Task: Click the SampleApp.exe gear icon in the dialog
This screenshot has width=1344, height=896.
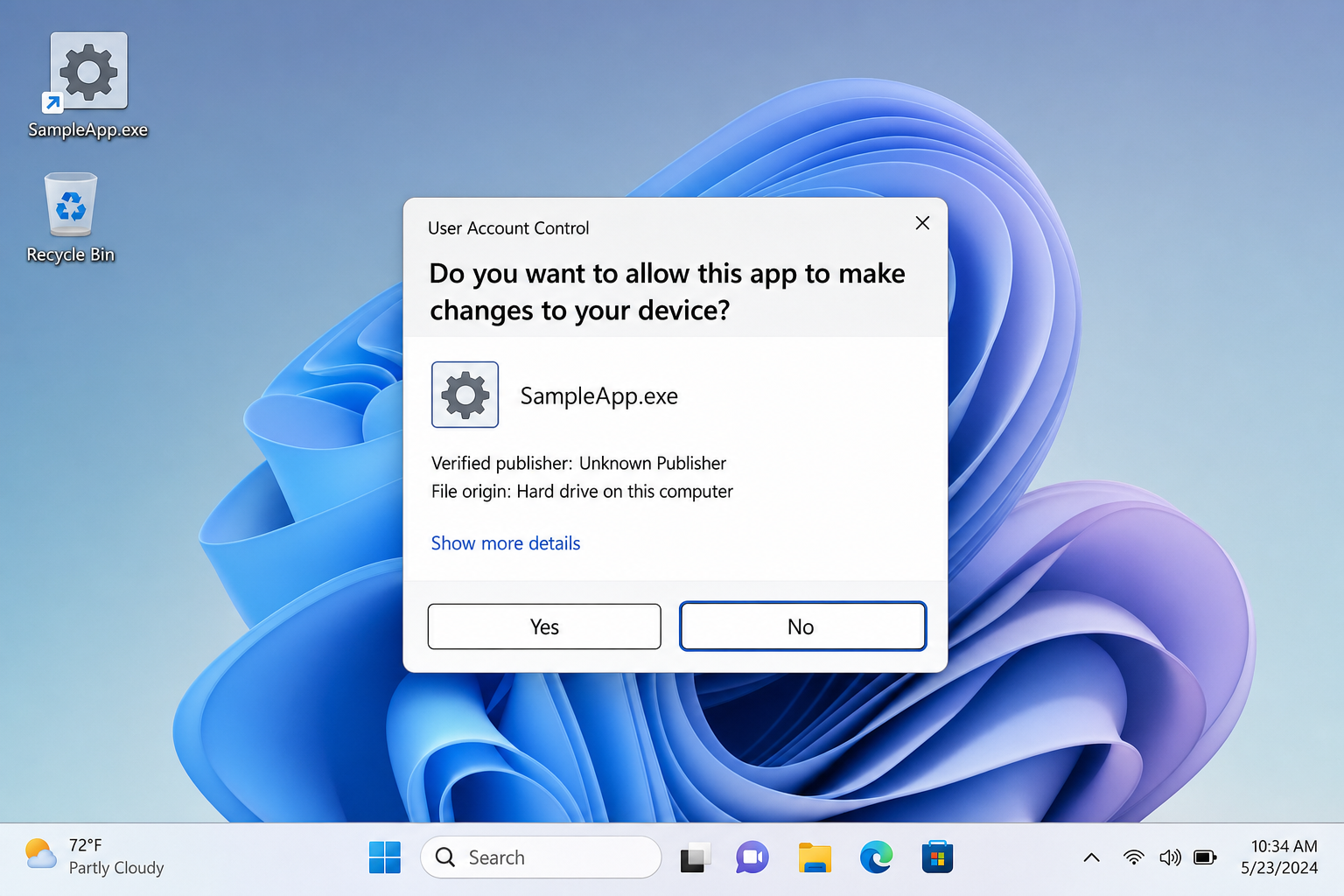Action: [x=465, y=395]
